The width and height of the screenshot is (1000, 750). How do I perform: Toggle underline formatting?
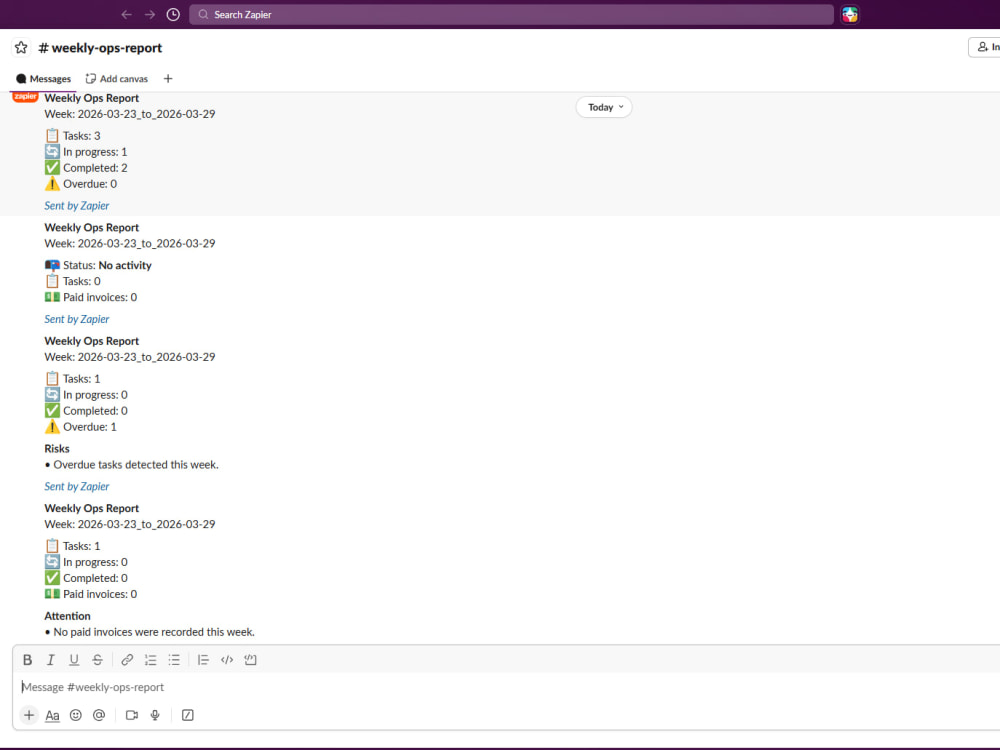[x=74, y=660]
